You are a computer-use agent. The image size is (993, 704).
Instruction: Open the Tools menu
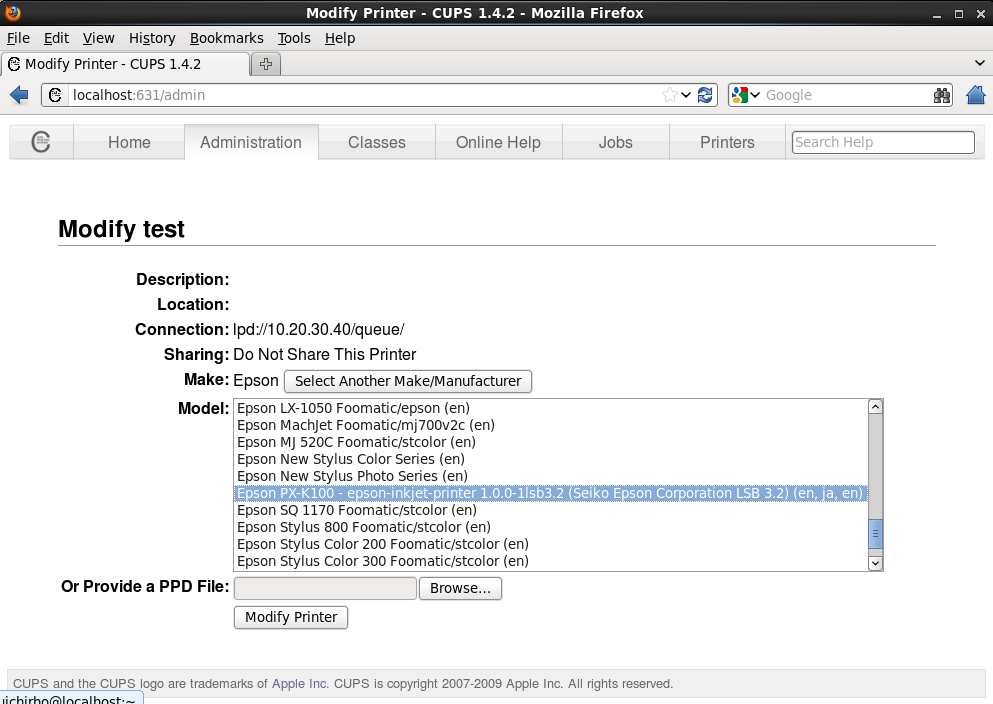(x=294, y=38)
